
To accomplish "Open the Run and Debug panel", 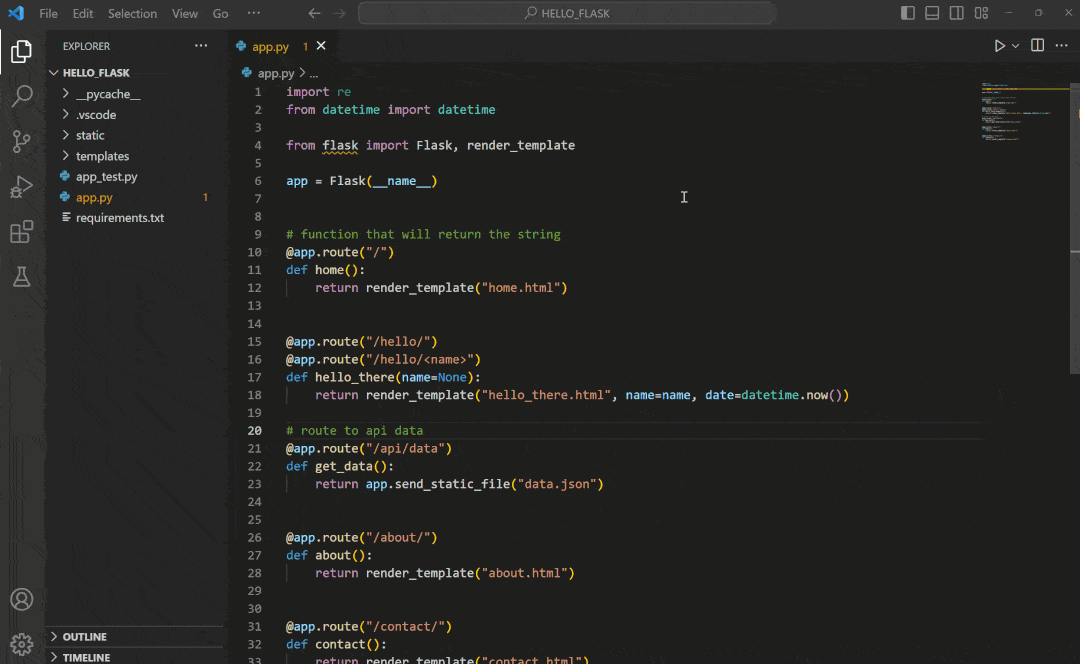I will point(22,187).
